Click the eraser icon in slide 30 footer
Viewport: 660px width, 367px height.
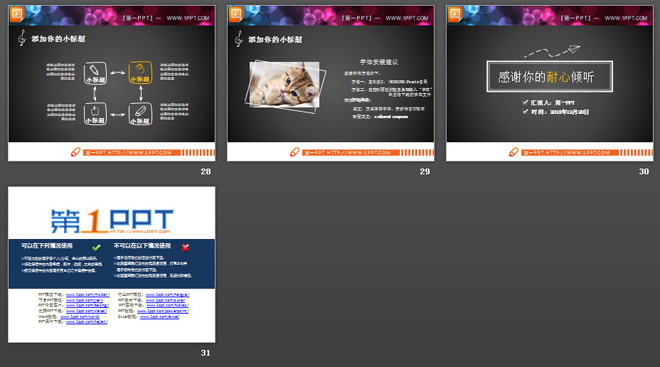click(x=514, y=152)
